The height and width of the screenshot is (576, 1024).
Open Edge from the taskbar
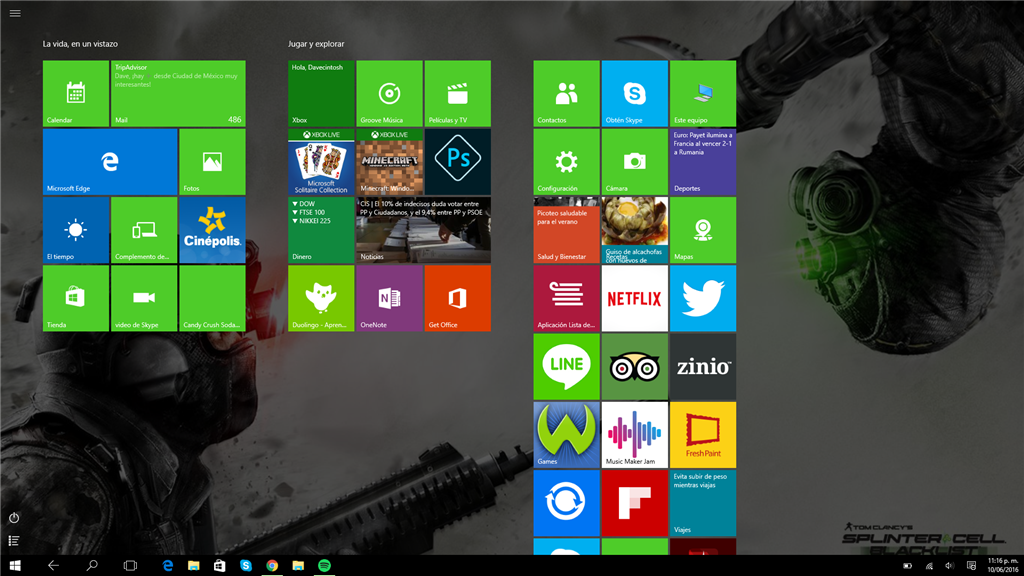pyautogui.click(x=168, y=566)
